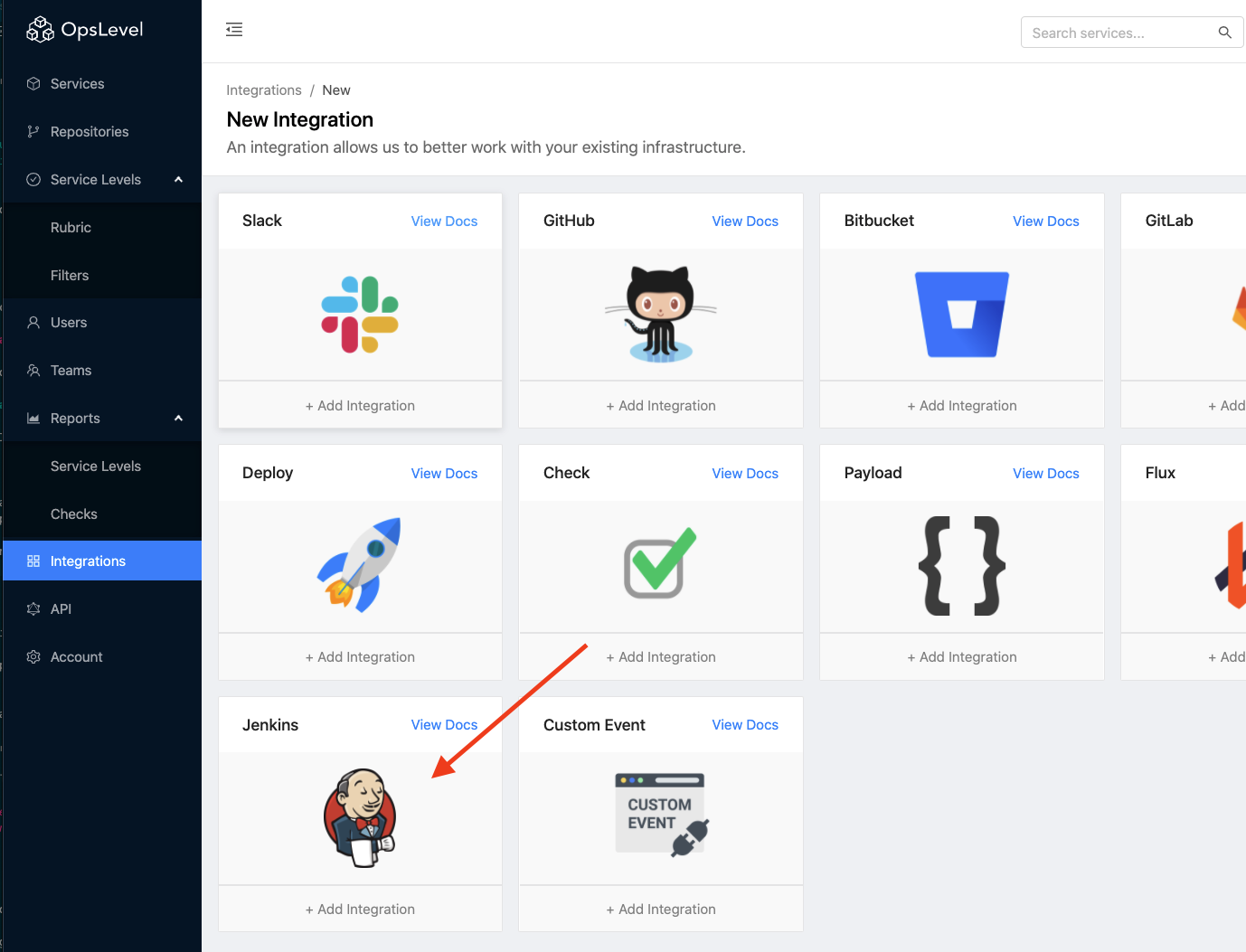Focus the Search services input field
Viewport: 1246px width, 952px height.
(x=1132, y=33)
